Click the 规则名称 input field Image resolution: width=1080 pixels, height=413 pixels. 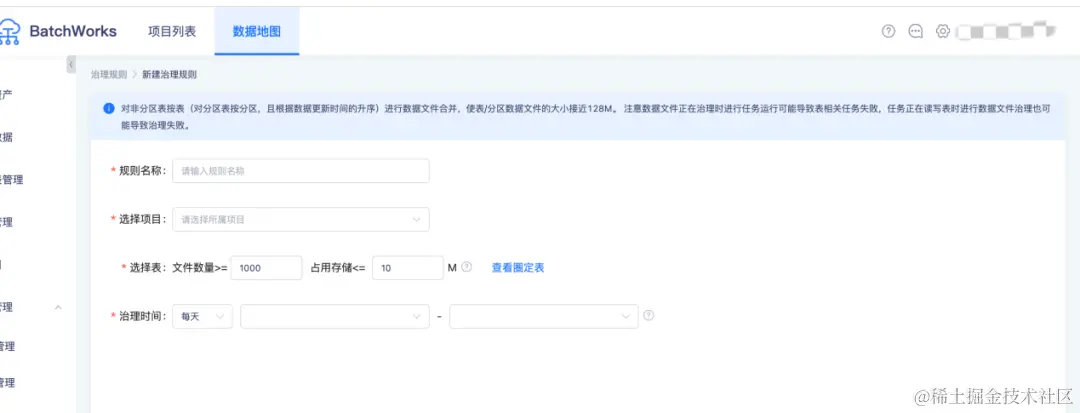(x=301, y=171)
